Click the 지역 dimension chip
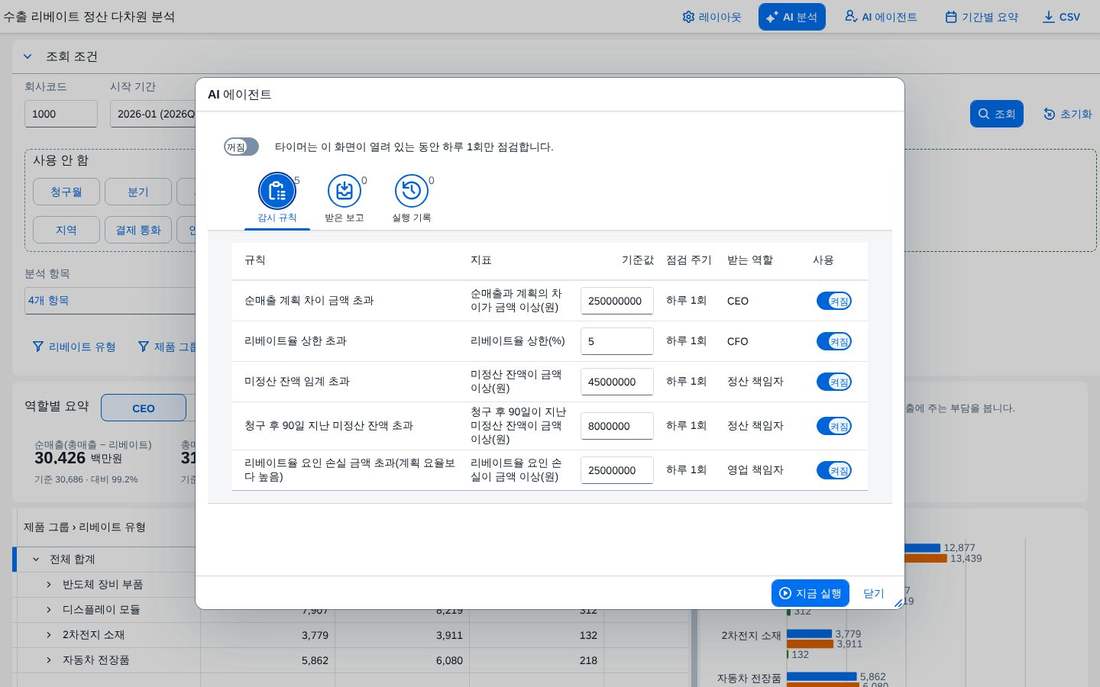The height and width of the screenshot is (687, 1100). tap(66, 230)
